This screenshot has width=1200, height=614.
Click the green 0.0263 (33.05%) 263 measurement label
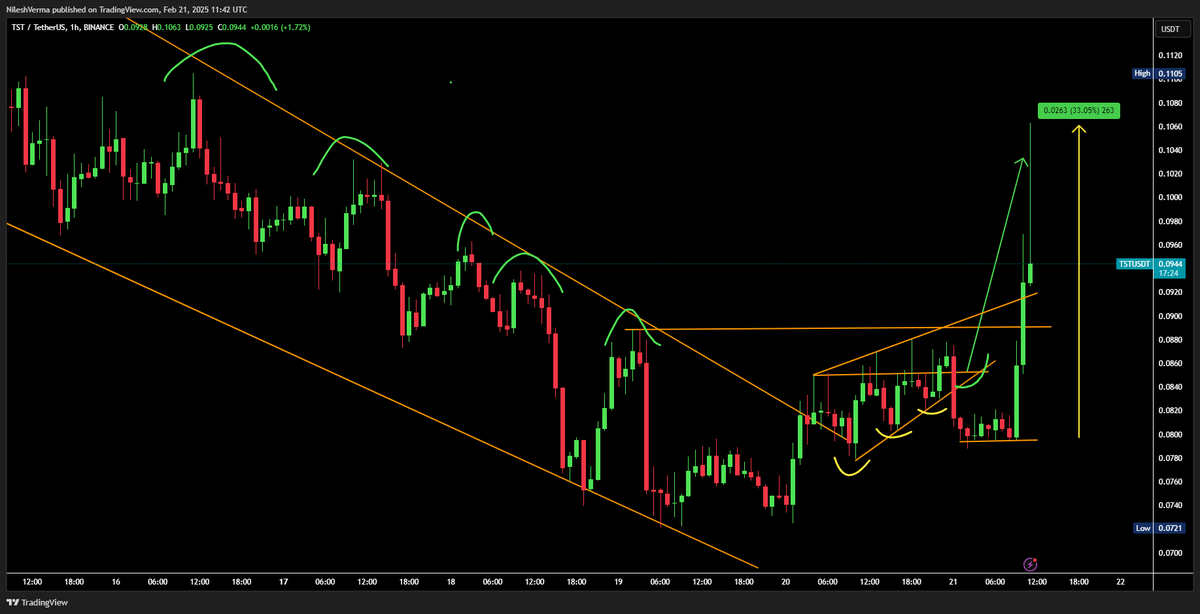coord(1079,110)
